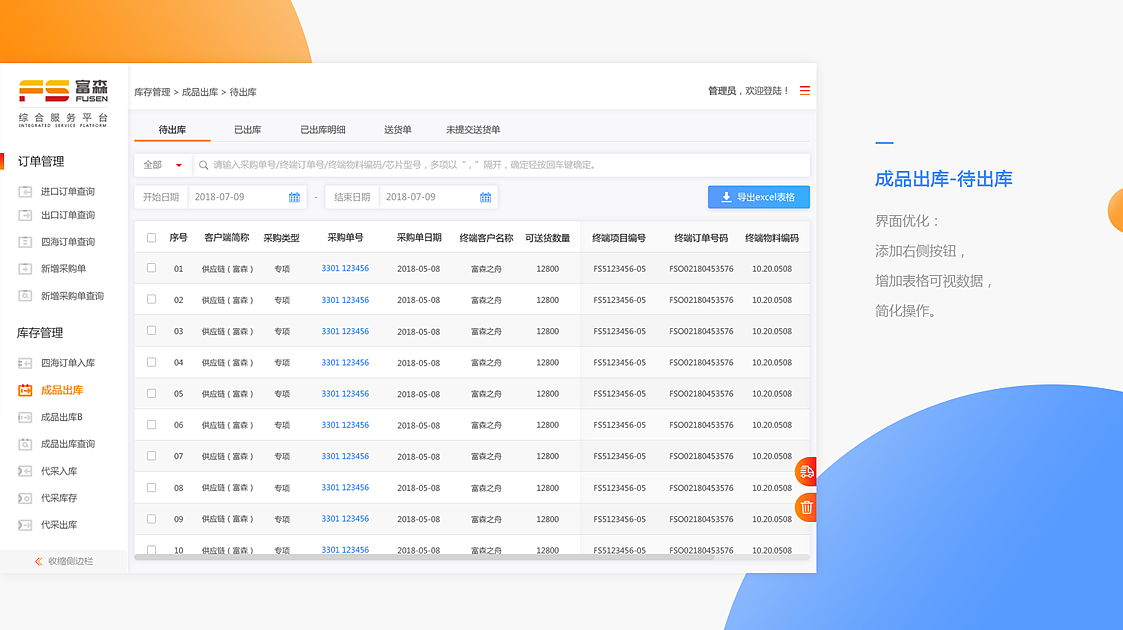Open purchase order link in row 03
Image resolution: width=1123 pixels, height=630 pixels.
[x=345, y=331]
